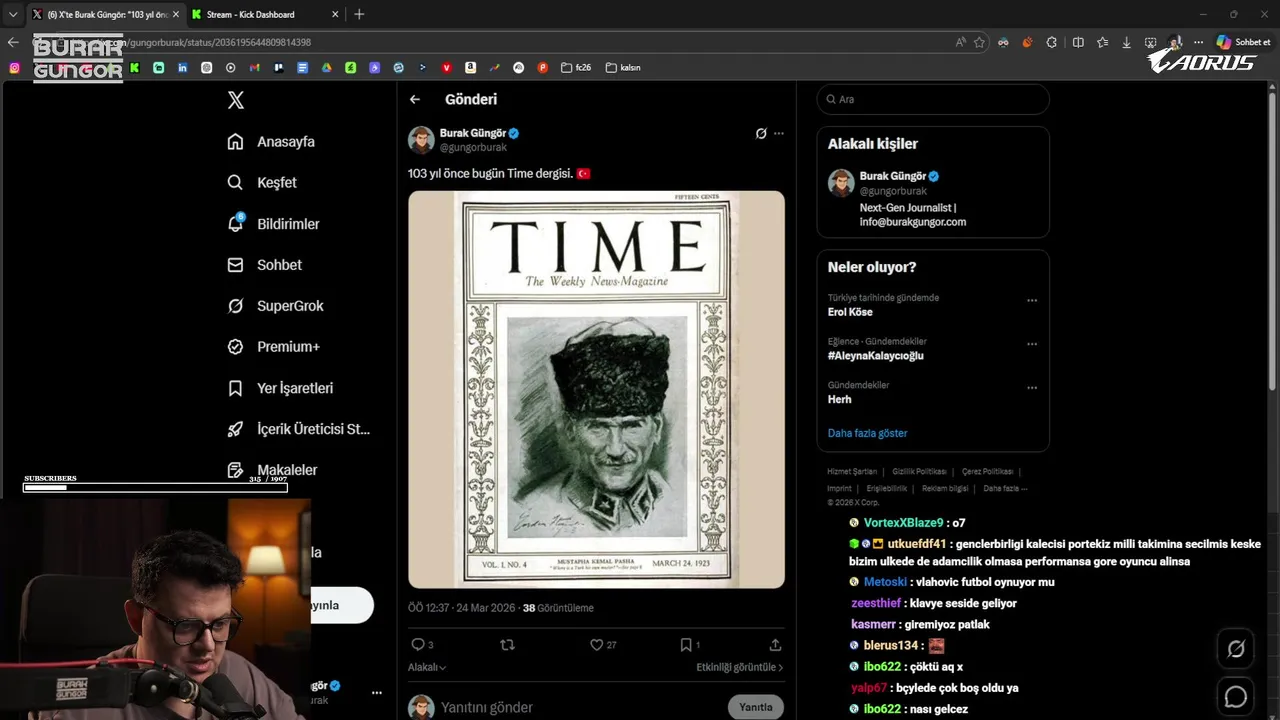Expand the Alakalı replies sort dropdown

coord(427,667)
